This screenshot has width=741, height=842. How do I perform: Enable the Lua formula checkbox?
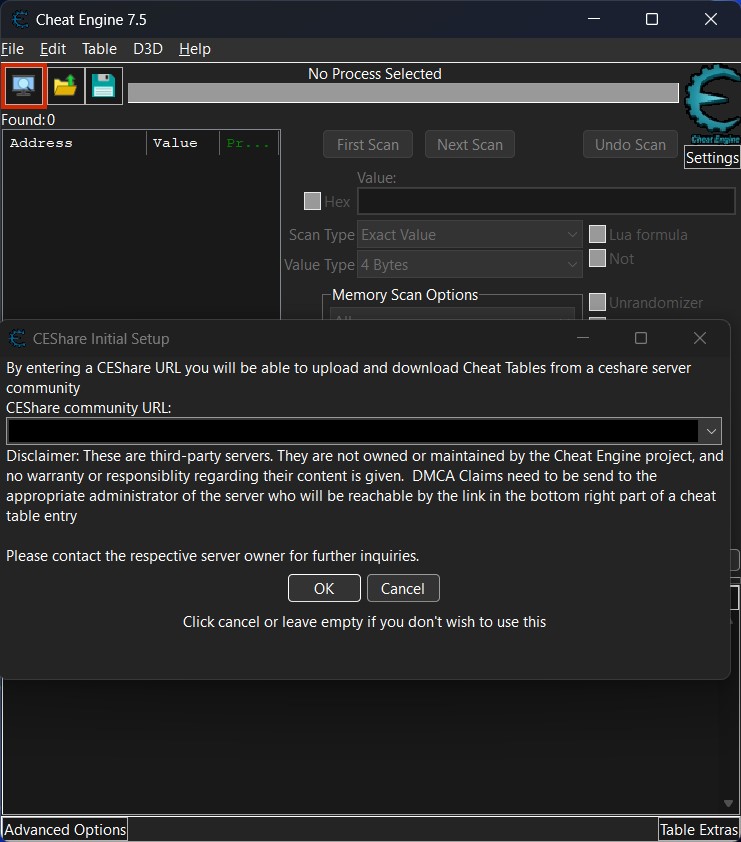click(x=597, y=234)
